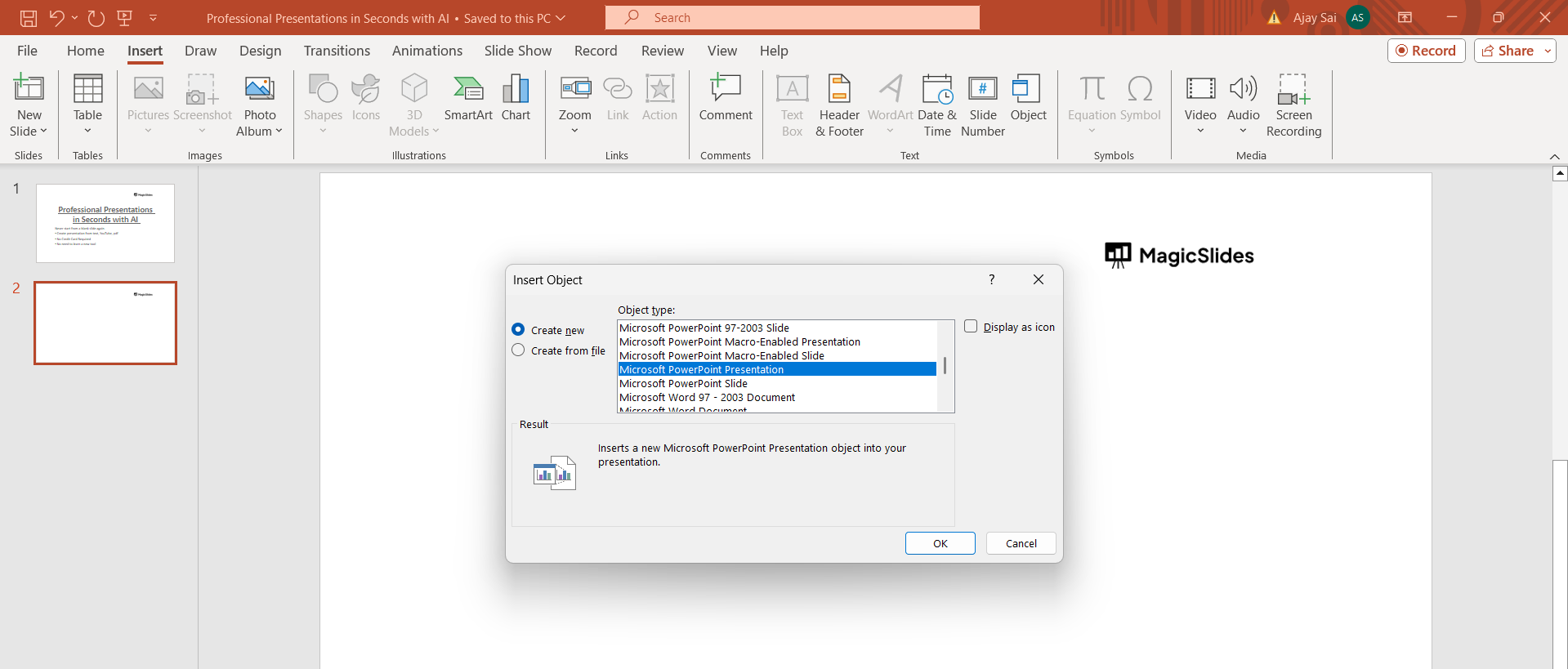Open the Design tab
The height and width of the screenshot is (669, 1568).
pos(260,51)
